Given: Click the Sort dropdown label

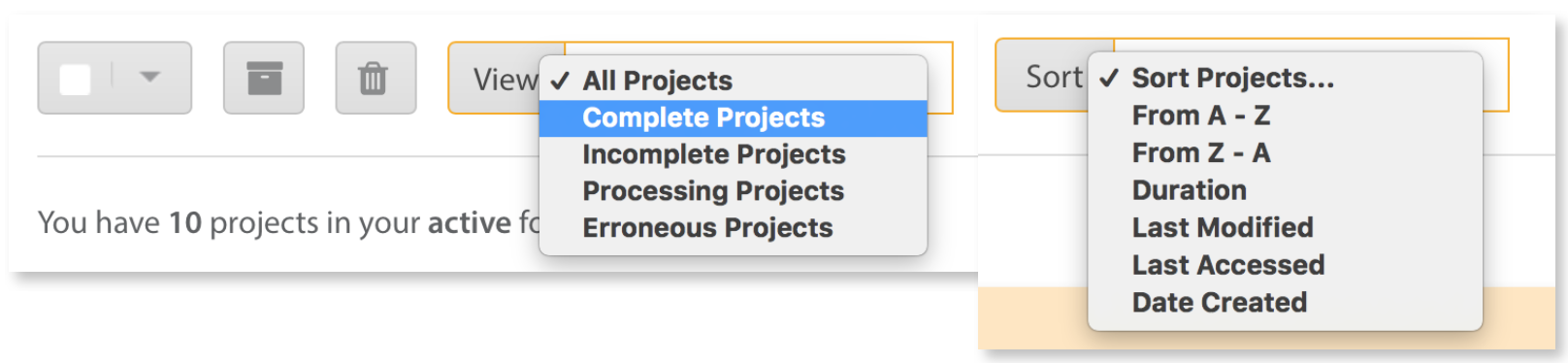Looking at the screenshot, I should point(1054,77).
